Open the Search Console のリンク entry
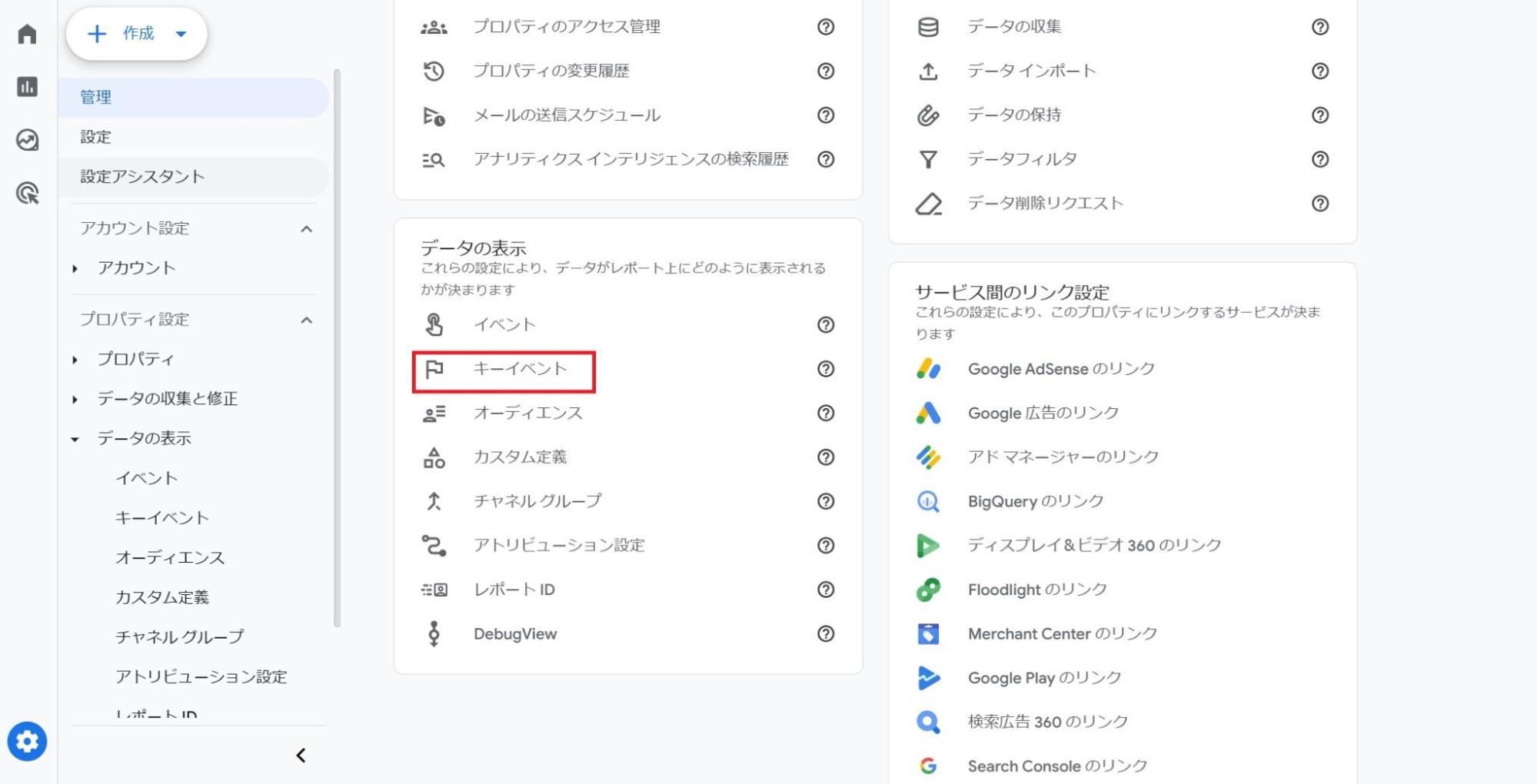 pyautogui.click(x=1056, y=765)
